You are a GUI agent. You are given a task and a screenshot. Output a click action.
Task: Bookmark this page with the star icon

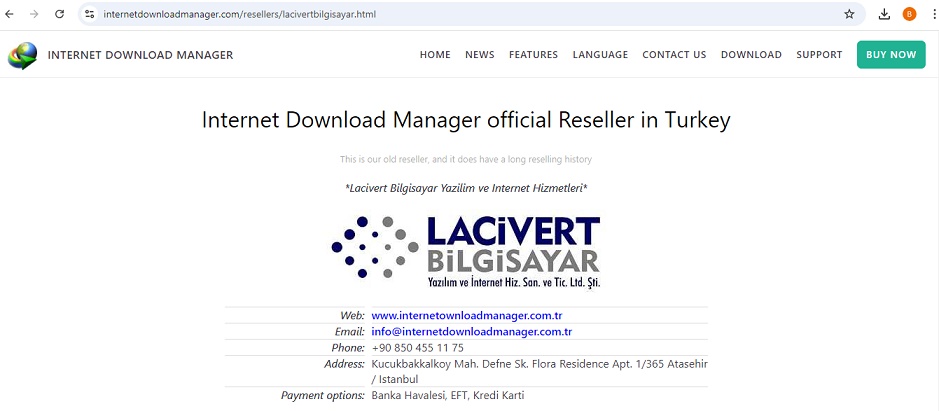point(849,14)
